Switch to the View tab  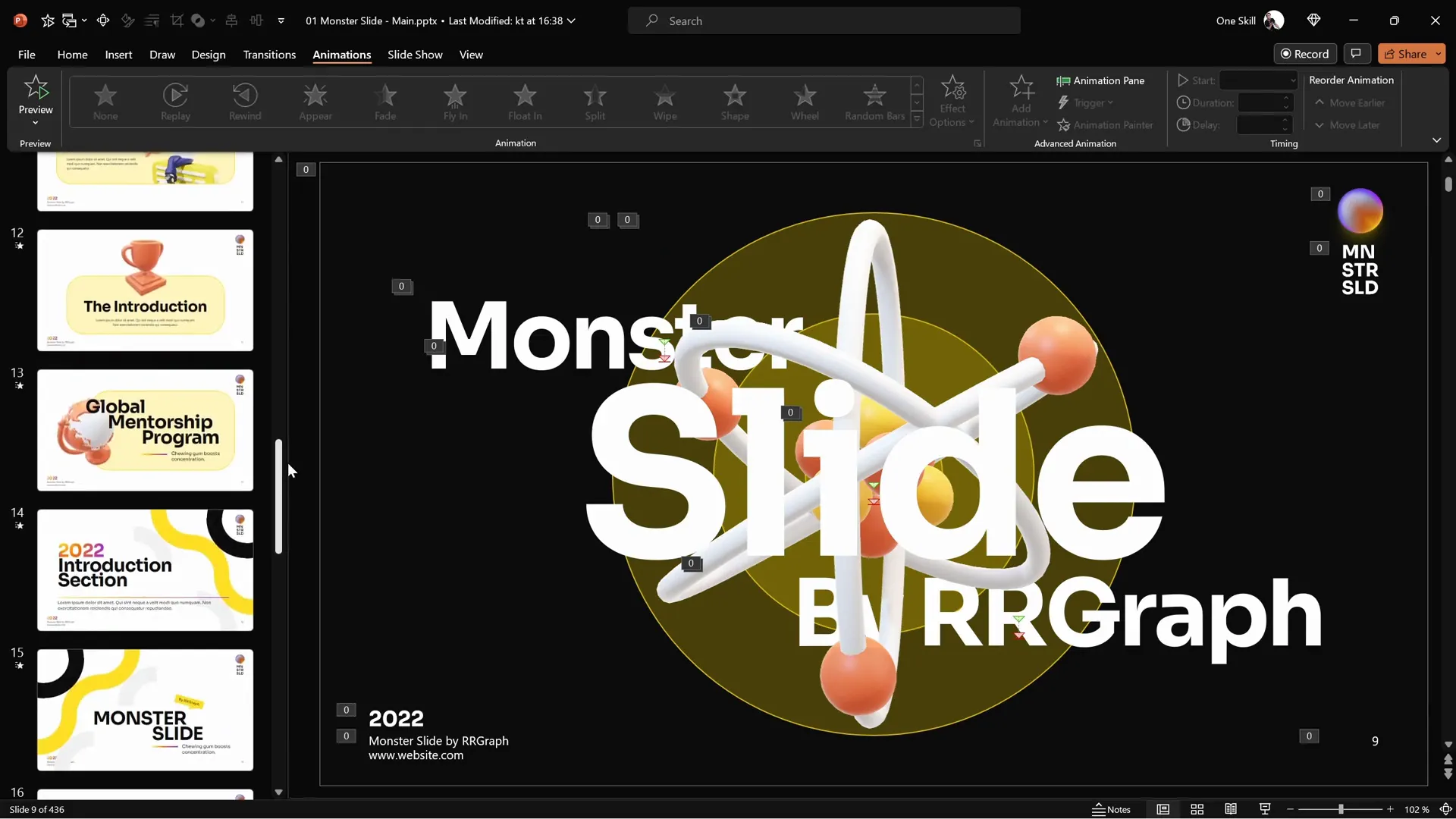pyautogui.click(x=471, y=55)
